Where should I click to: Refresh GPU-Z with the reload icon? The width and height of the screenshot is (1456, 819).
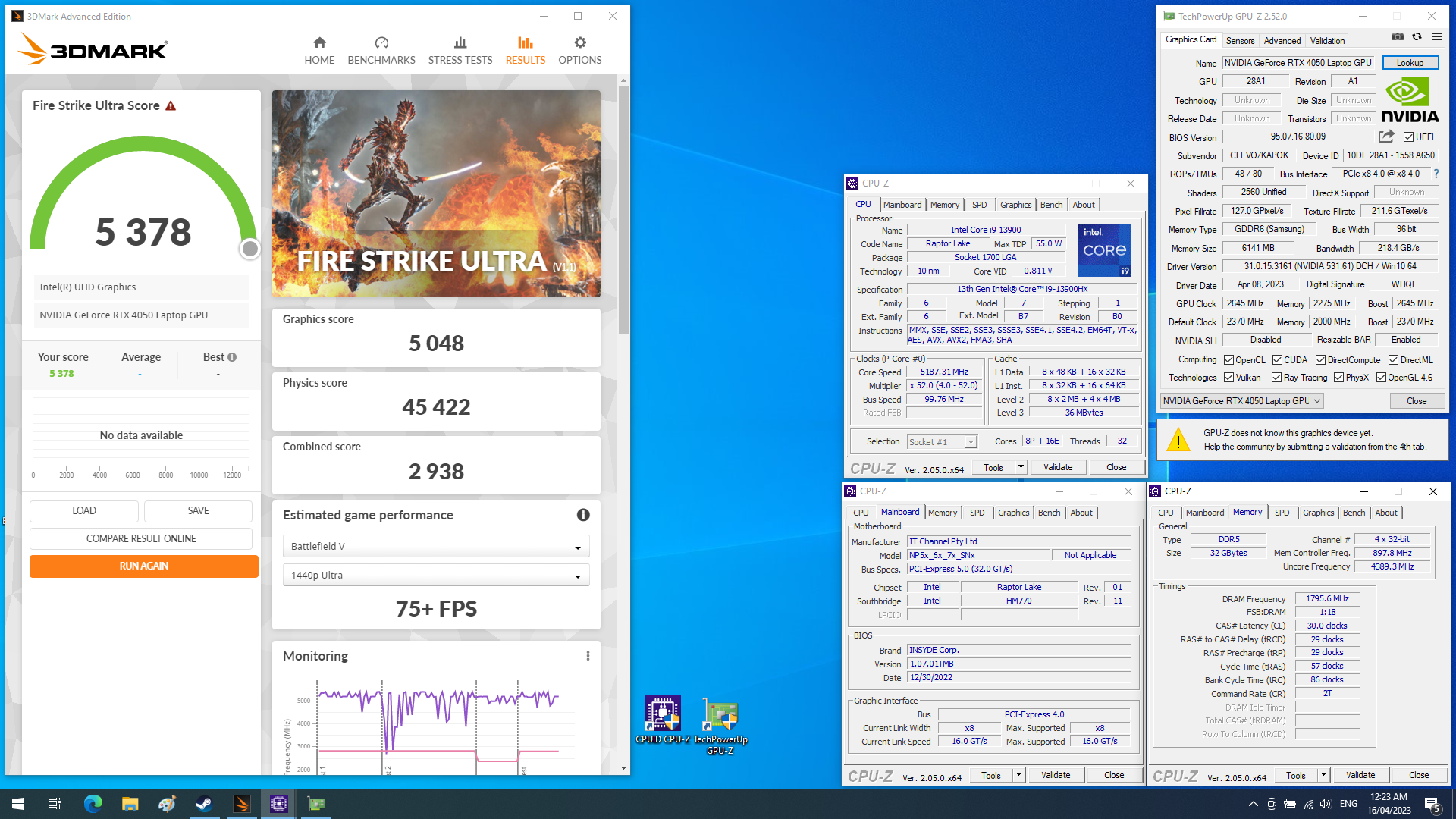point(1417,37)
